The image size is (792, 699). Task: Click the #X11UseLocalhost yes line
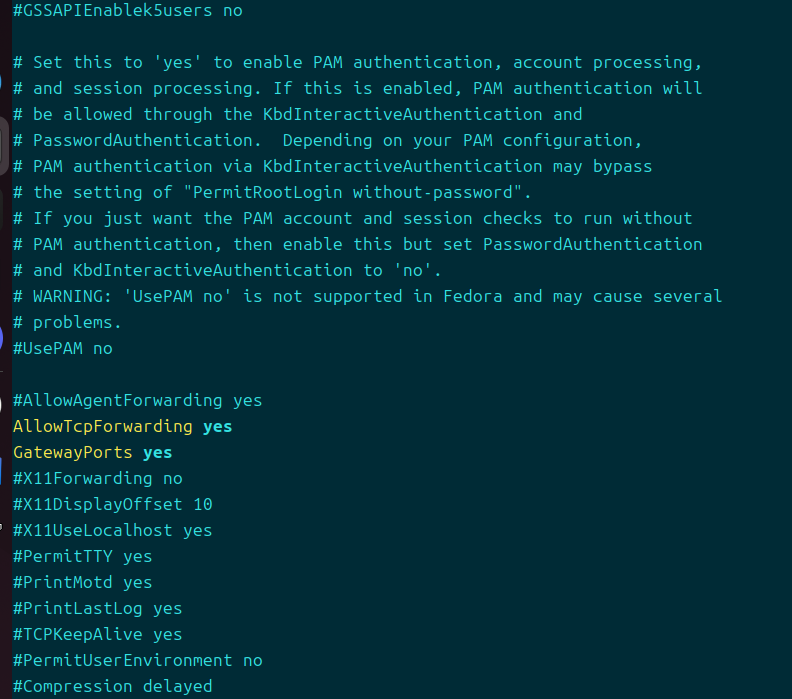(x=112, y=530)
